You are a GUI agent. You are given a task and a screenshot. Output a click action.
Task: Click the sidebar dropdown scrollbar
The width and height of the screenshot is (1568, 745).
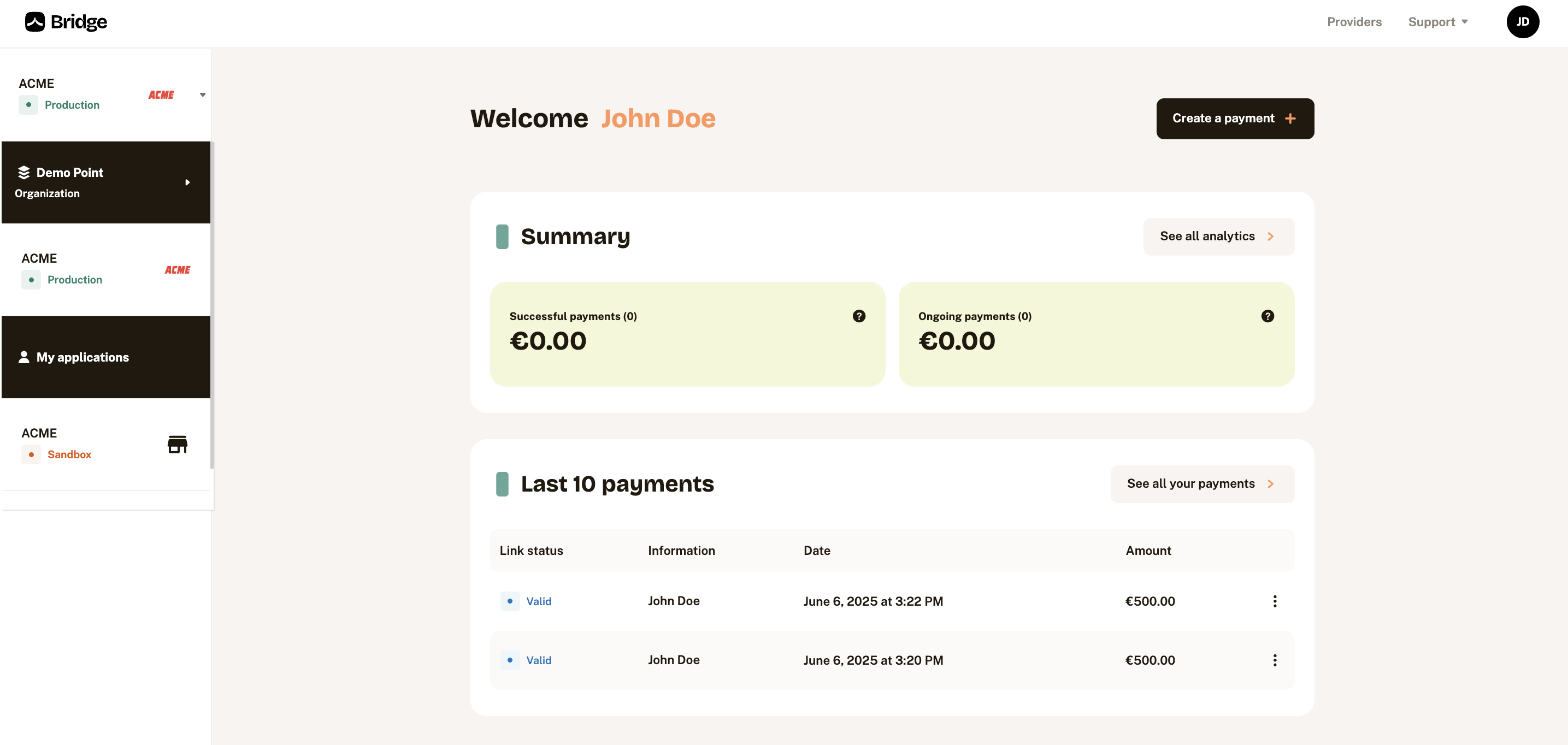pos(212,305)
